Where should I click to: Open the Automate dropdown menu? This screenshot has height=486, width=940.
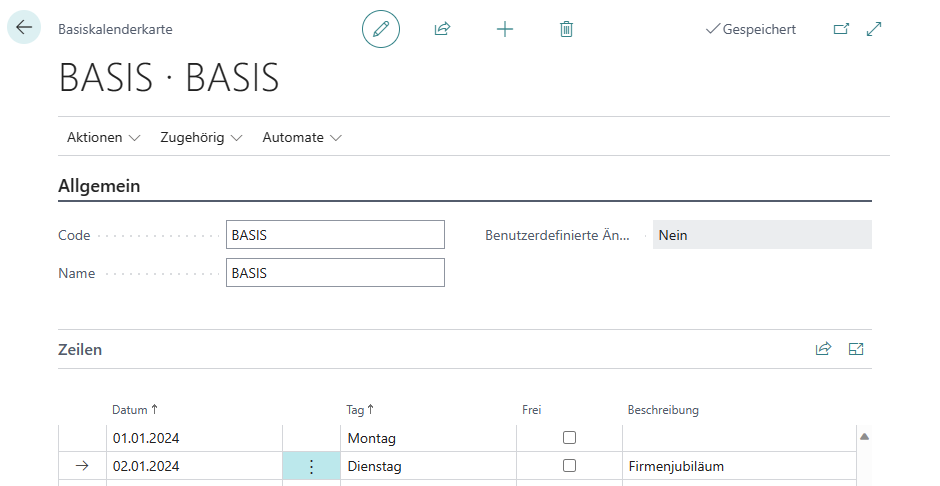(x=302, y=137)
